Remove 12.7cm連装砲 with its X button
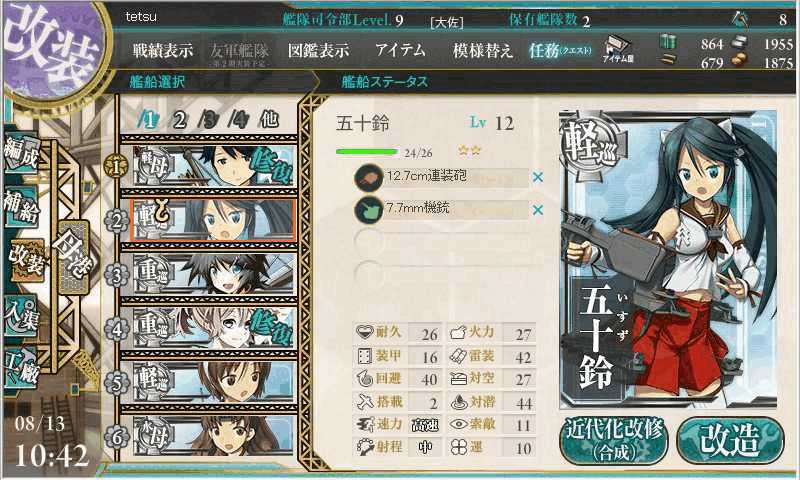 pyautogui.click(x=538, y=178)
